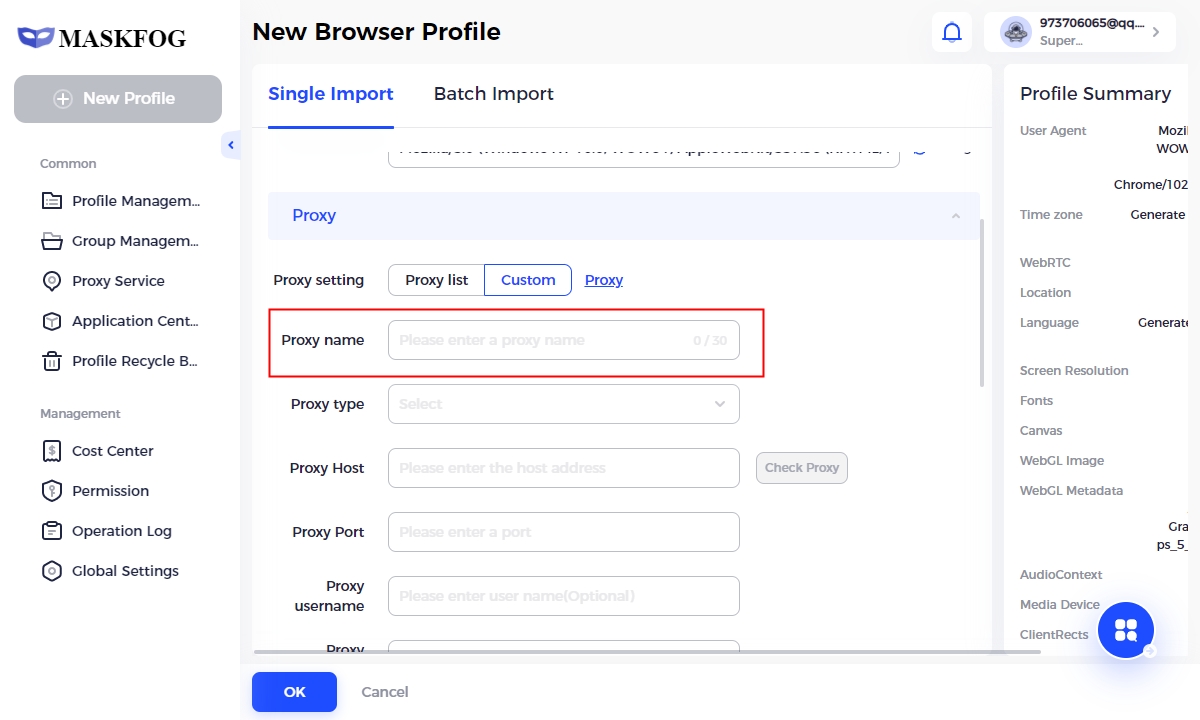
Task: Open Profile Management from the sidebar
Action: tap(135, 201)
